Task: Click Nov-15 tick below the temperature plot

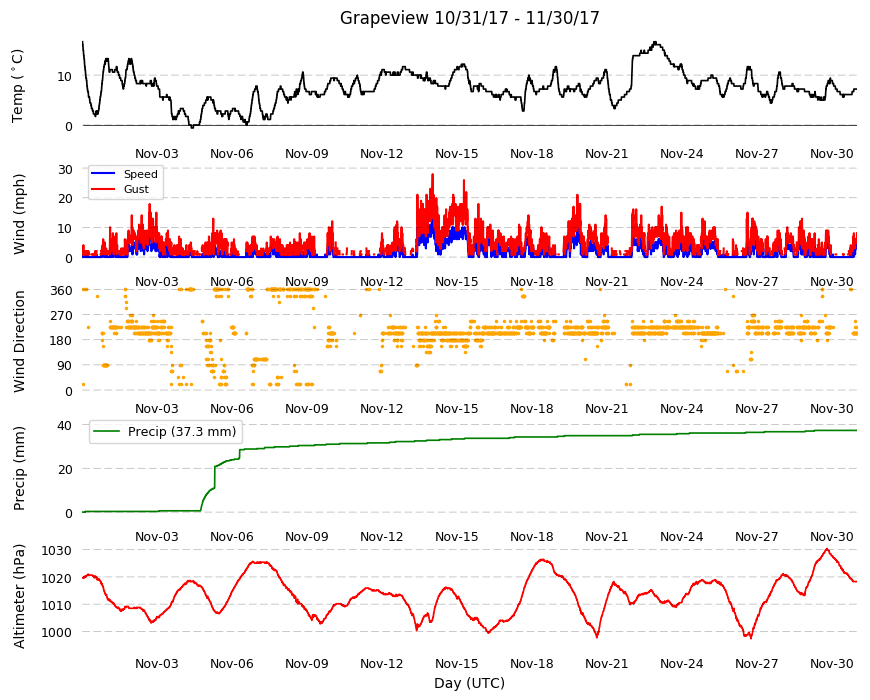Action: (457, 154)
